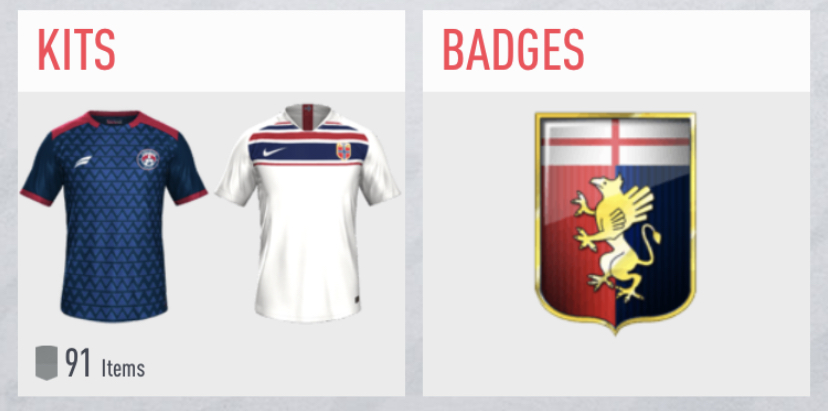Click the 91 Items count label

[105, 363]
